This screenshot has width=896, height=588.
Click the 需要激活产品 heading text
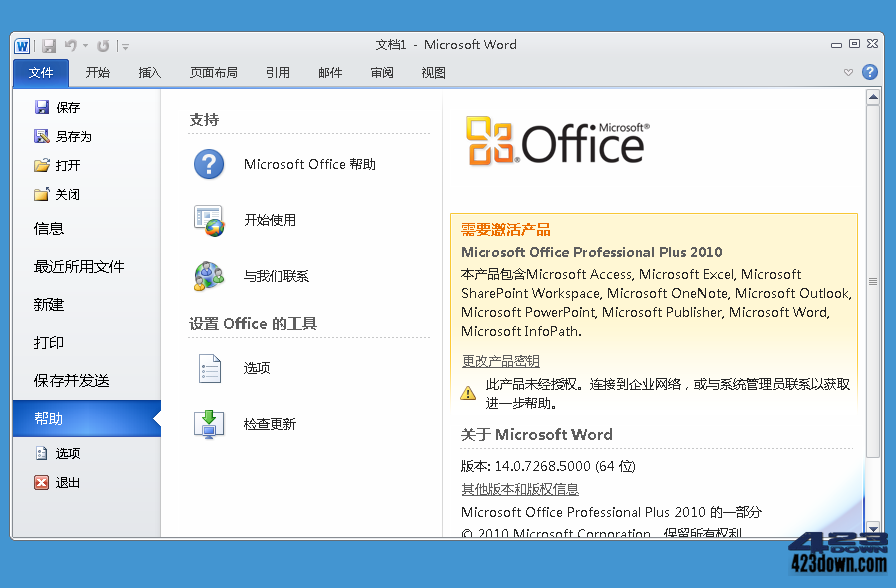(506, 230)
